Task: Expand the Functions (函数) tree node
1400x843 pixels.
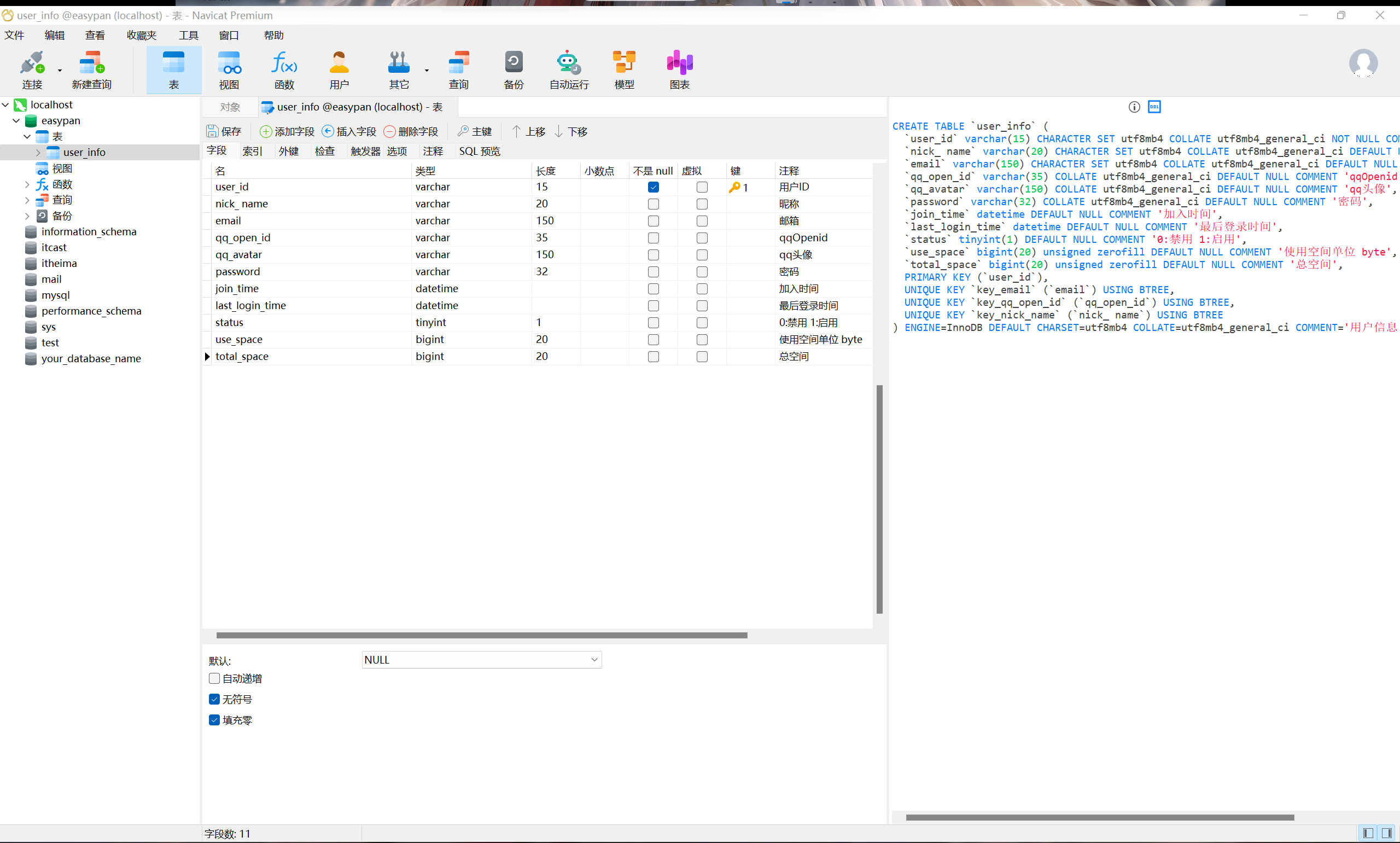Action: point(27,184)
